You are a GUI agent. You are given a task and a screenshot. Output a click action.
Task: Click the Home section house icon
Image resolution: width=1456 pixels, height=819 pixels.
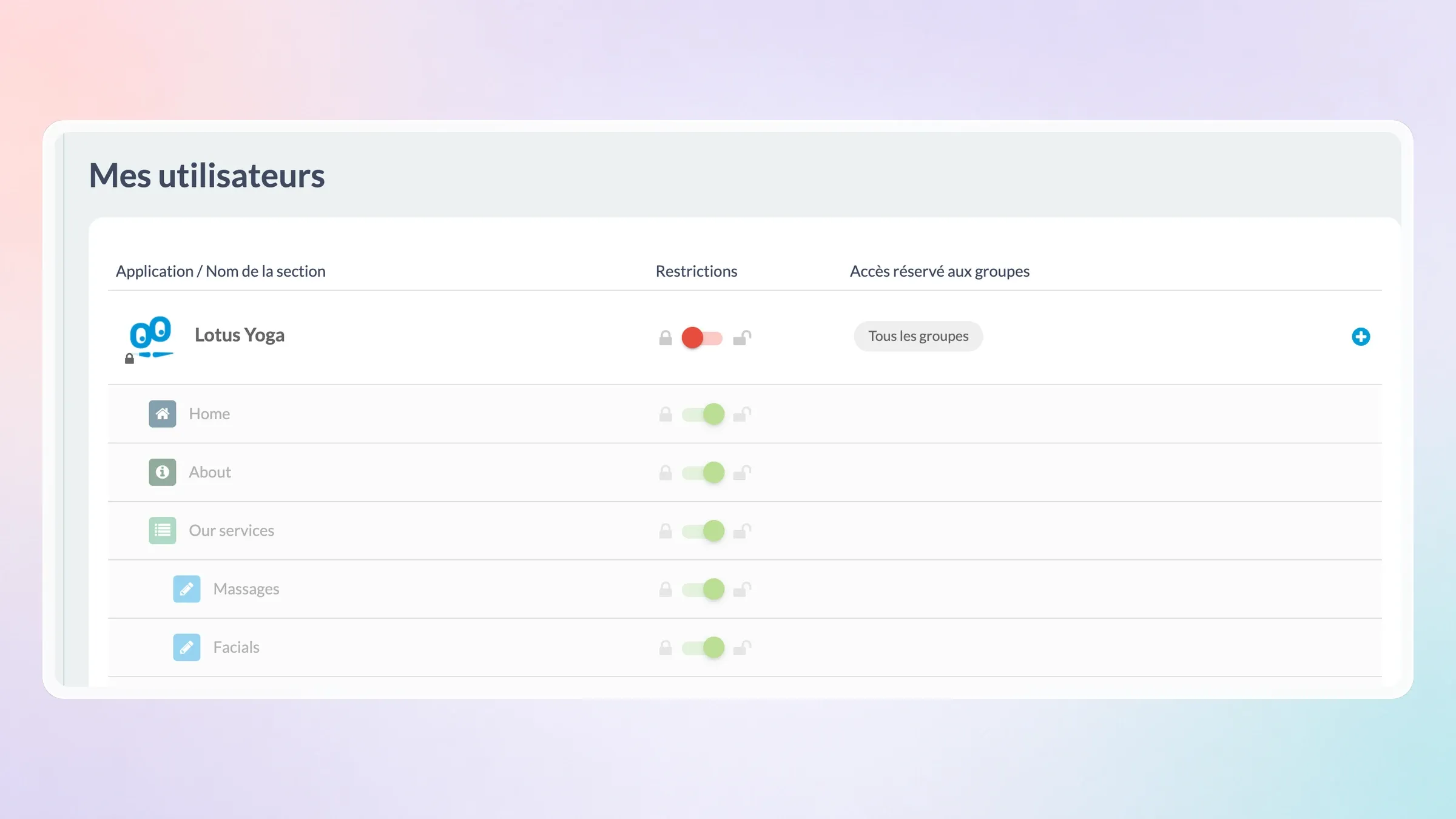pyautogui.click(x=163, y=414)
